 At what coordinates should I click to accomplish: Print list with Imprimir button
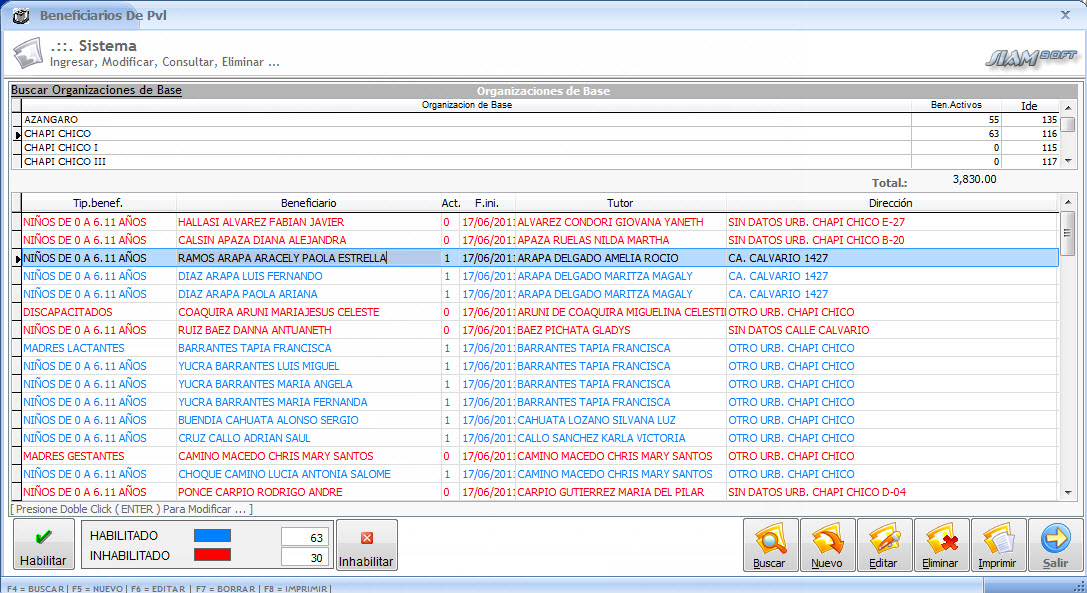tap(998, 545)
